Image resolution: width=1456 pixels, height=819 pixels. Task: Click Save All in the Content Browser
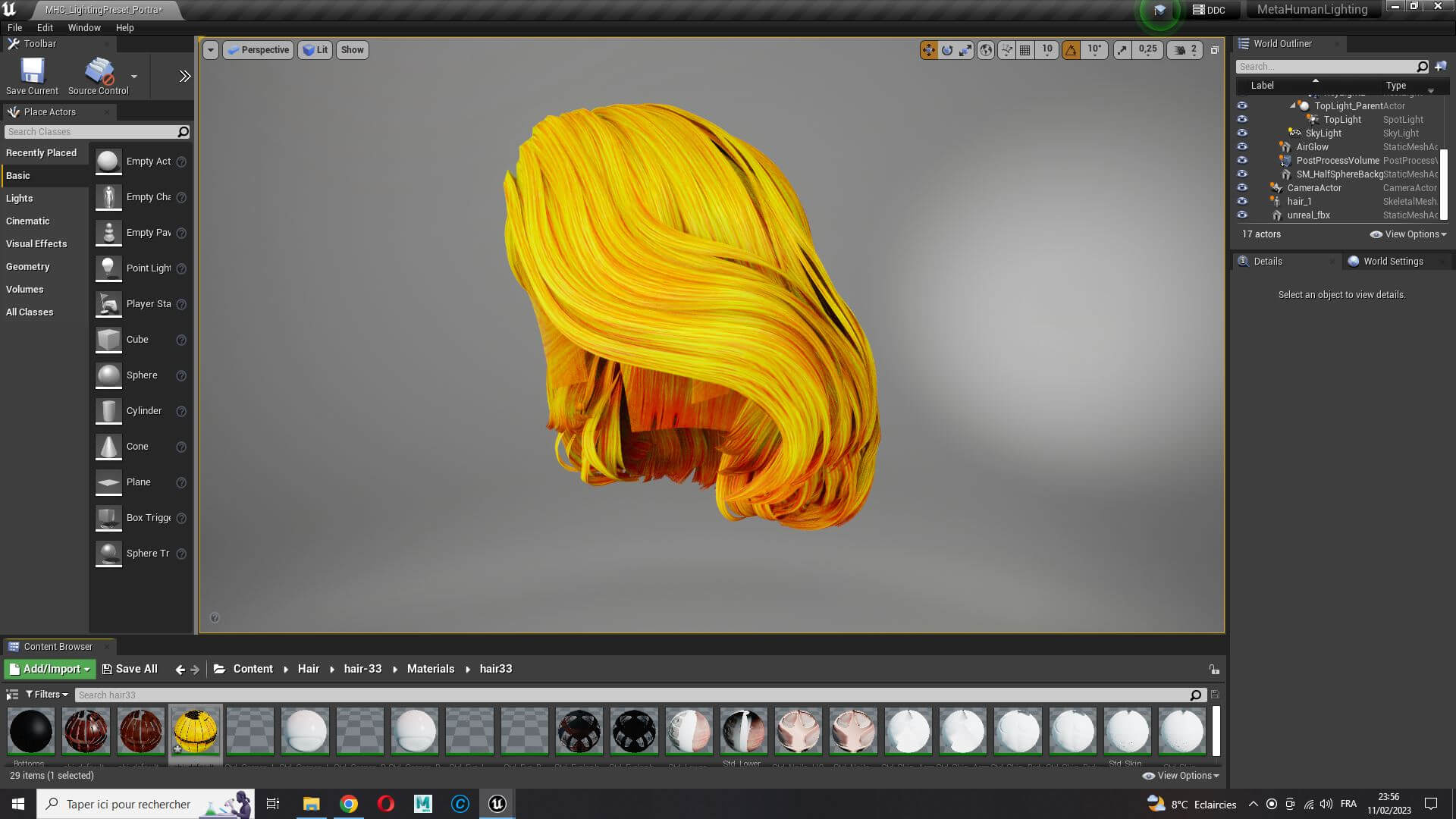(130, 669)
